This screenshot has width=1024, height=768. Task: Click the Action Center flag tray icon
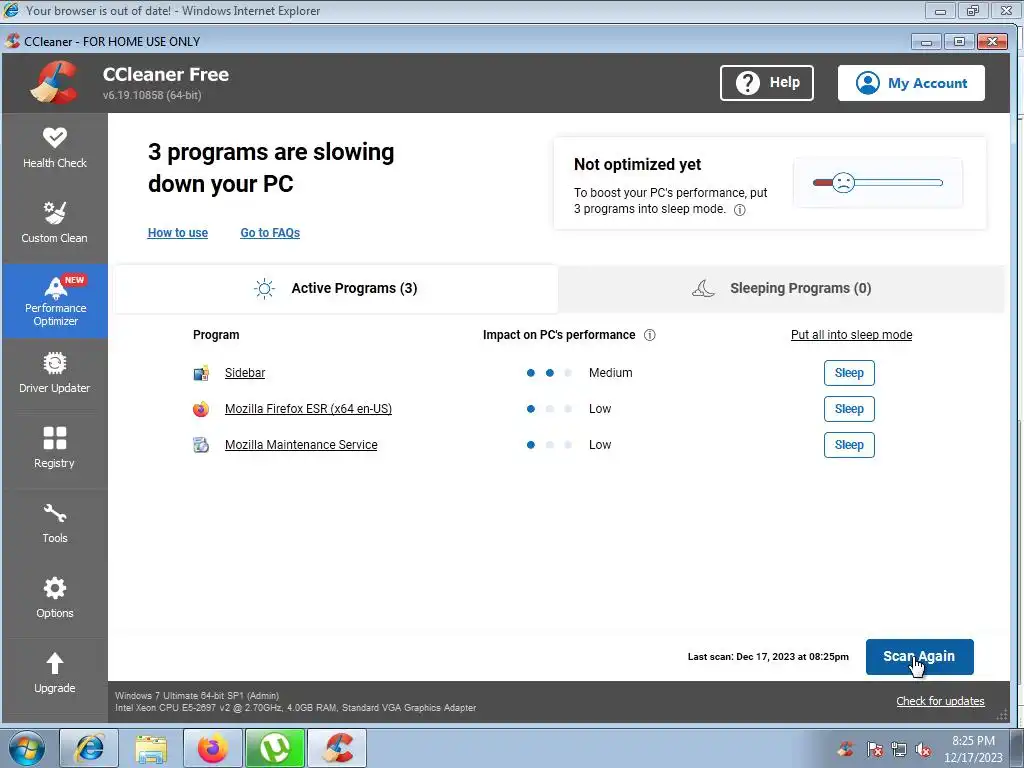(875, 748)
